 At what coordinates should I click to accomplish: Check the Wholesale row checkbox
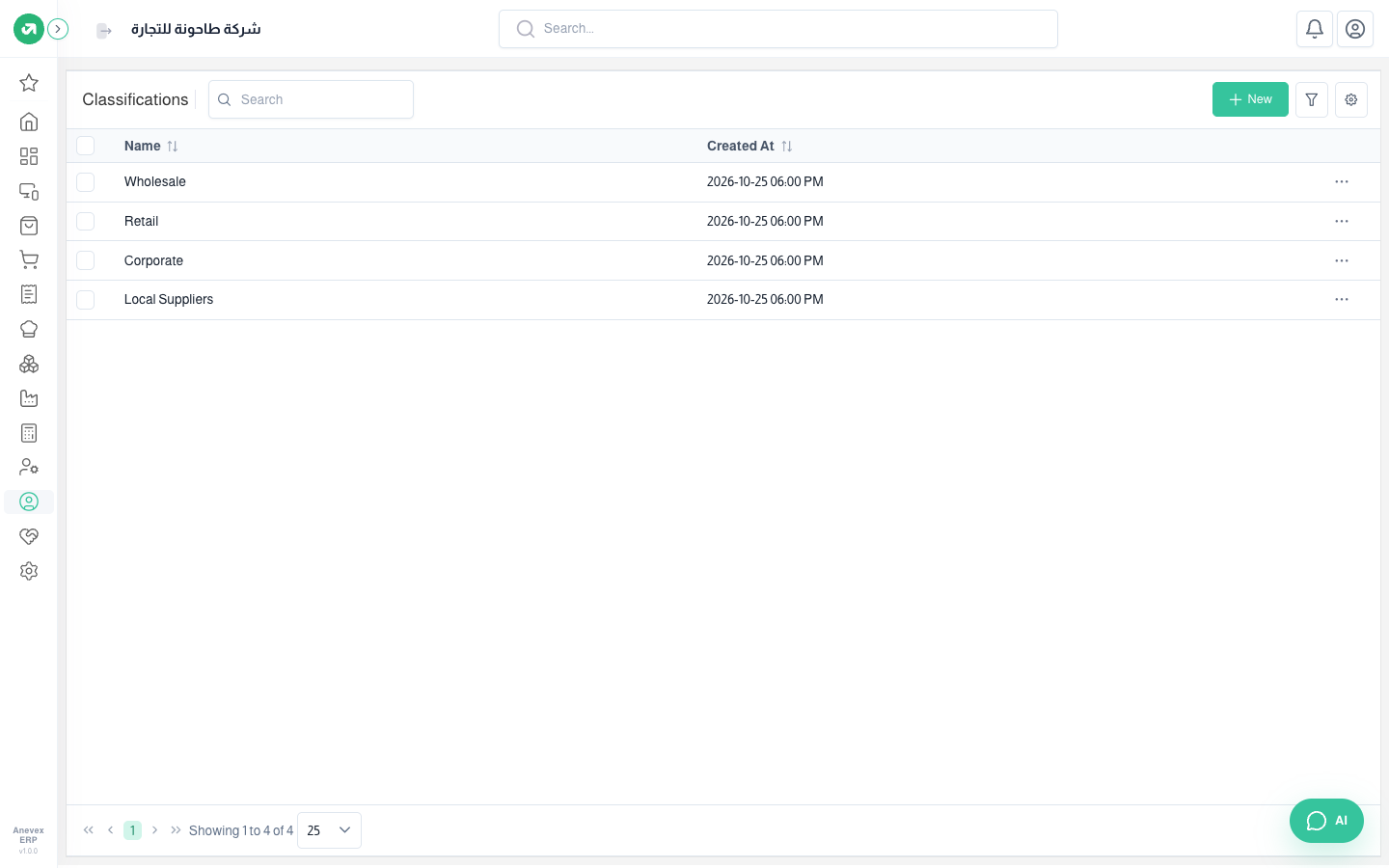(86, 181)
